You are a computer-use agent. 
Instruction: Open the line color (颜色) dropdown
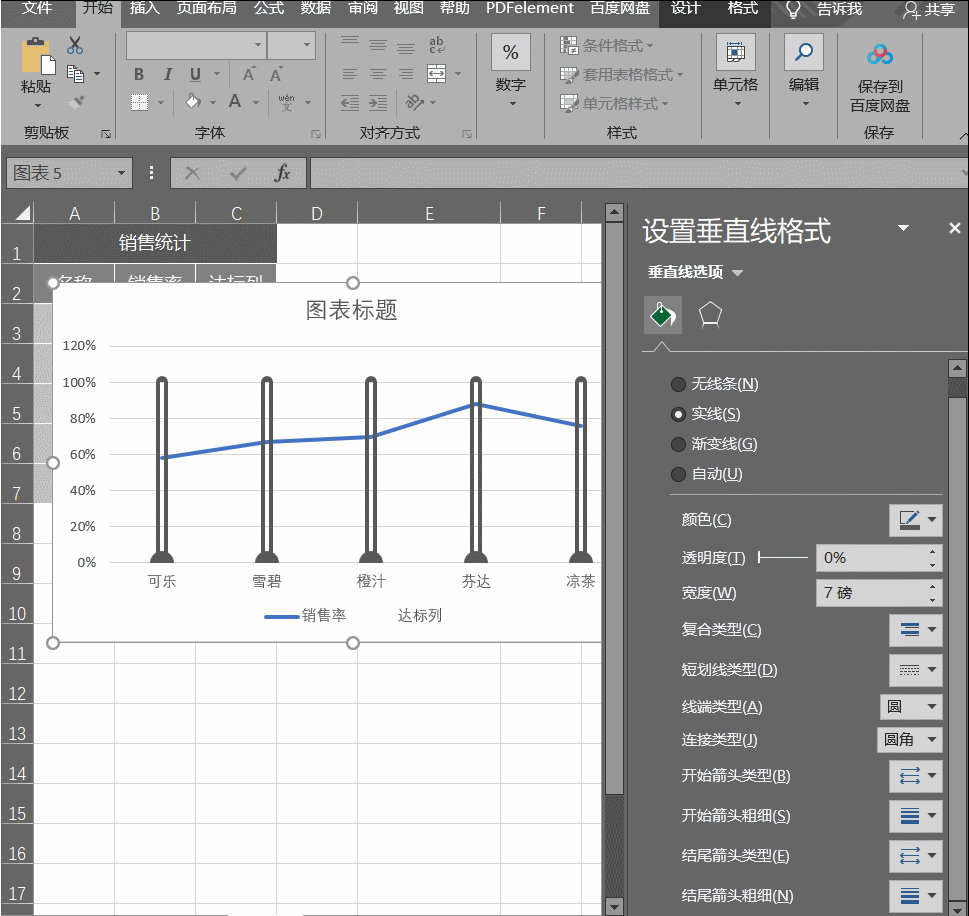916,520
